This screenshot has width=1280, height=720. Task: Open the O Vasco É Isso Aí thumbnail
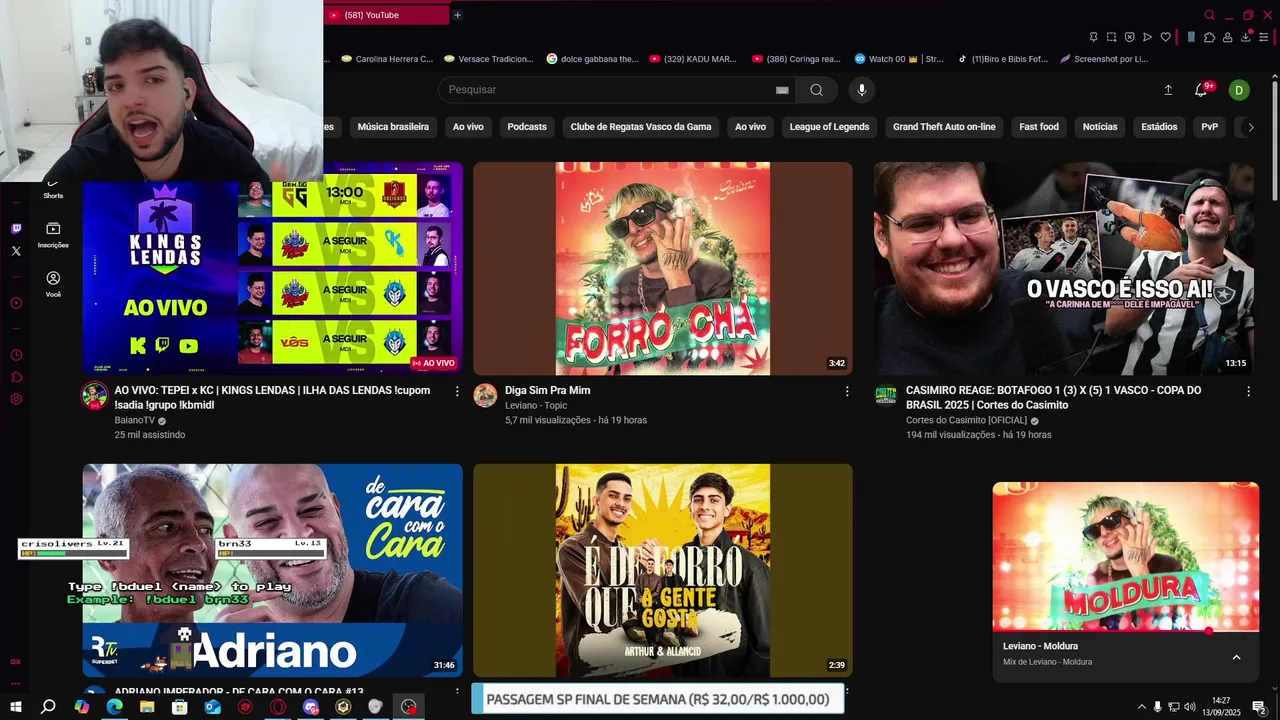[x=1064, y=269]
